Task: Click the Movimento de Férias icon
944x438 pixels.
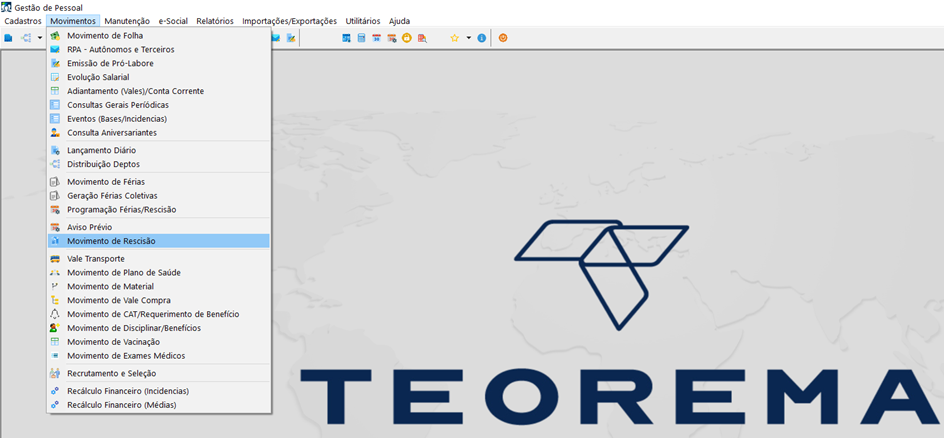Action: (x=55, y=182)
